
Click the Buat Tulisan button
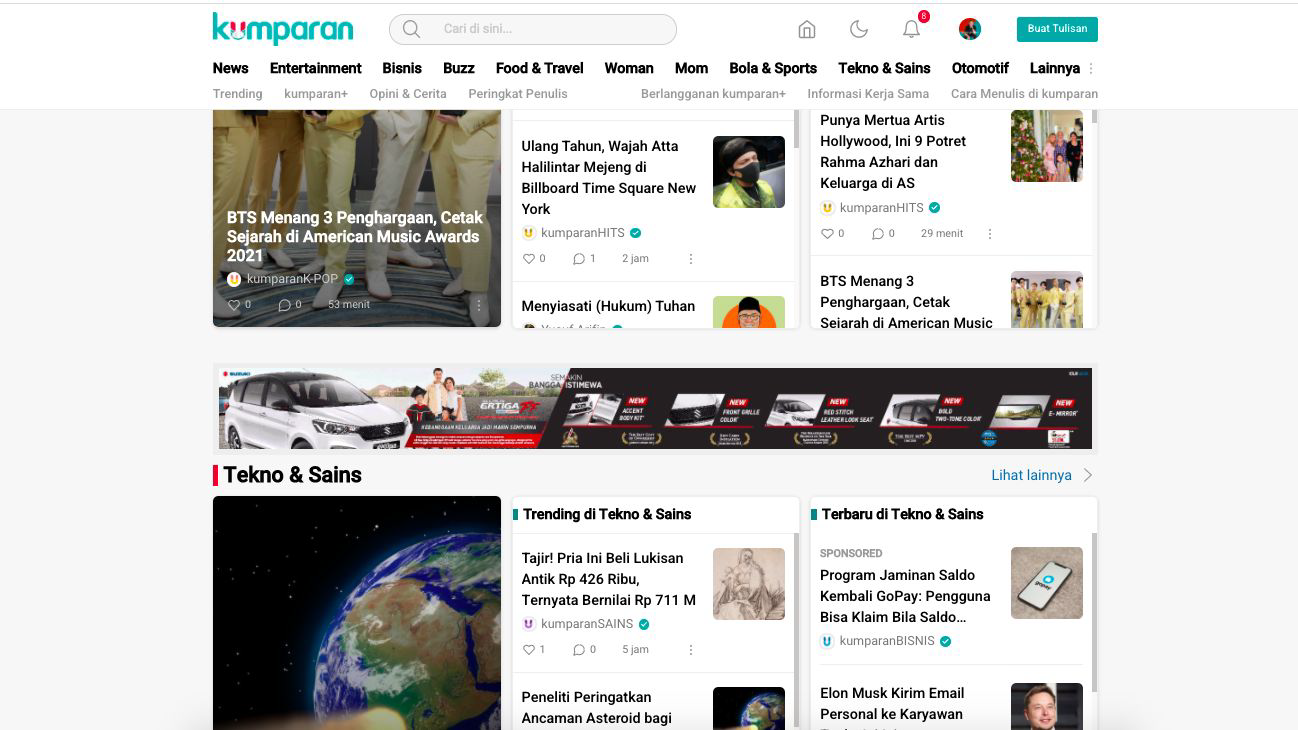click(x=1057, y=29)
